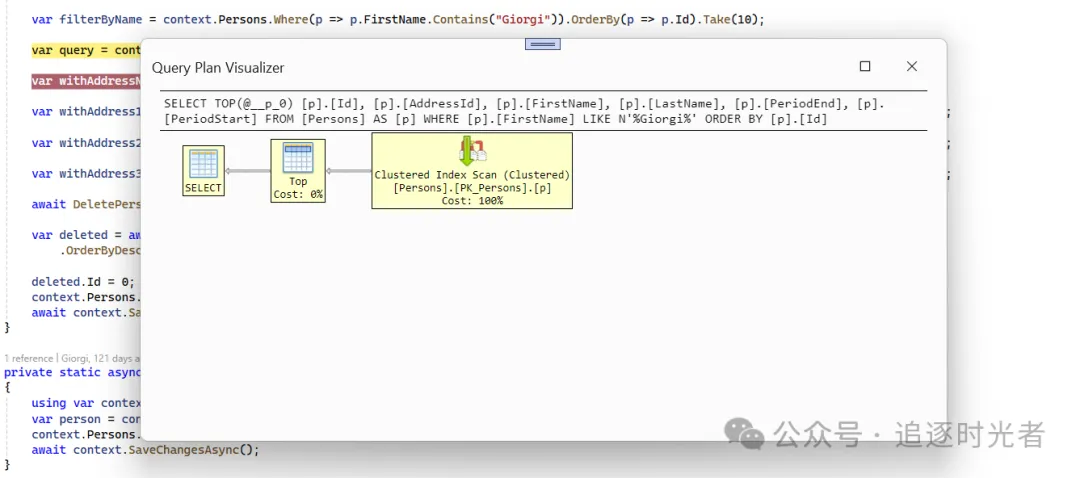Click the '1 reference' CodeLens link
Screen dimensions: 1080x478
[28, 358]
